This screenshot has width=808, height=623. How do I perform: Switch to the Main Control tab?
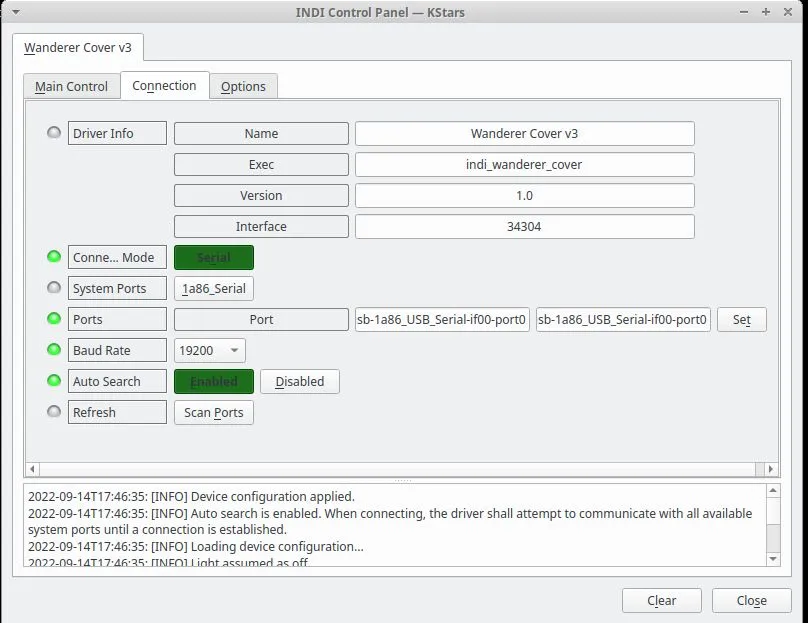click(x=72, y=86)
